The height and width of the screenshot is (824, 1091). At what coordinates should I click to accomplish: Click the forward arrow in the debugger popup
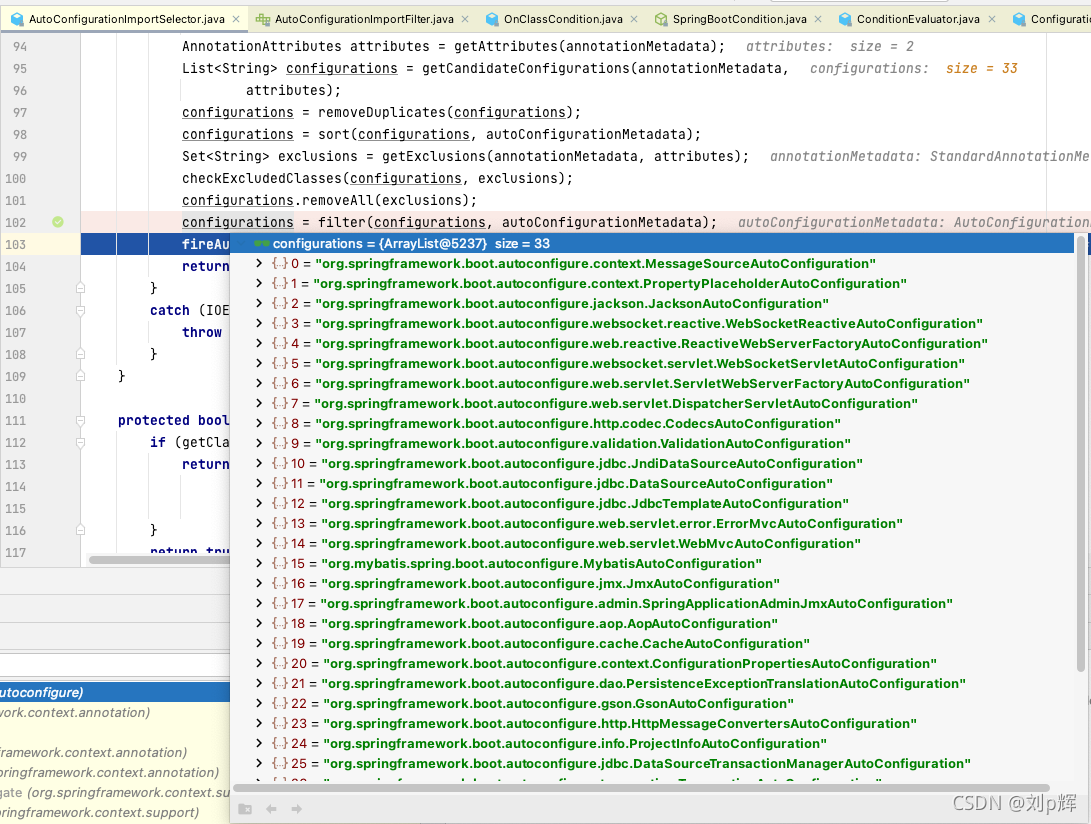(296, 809)
